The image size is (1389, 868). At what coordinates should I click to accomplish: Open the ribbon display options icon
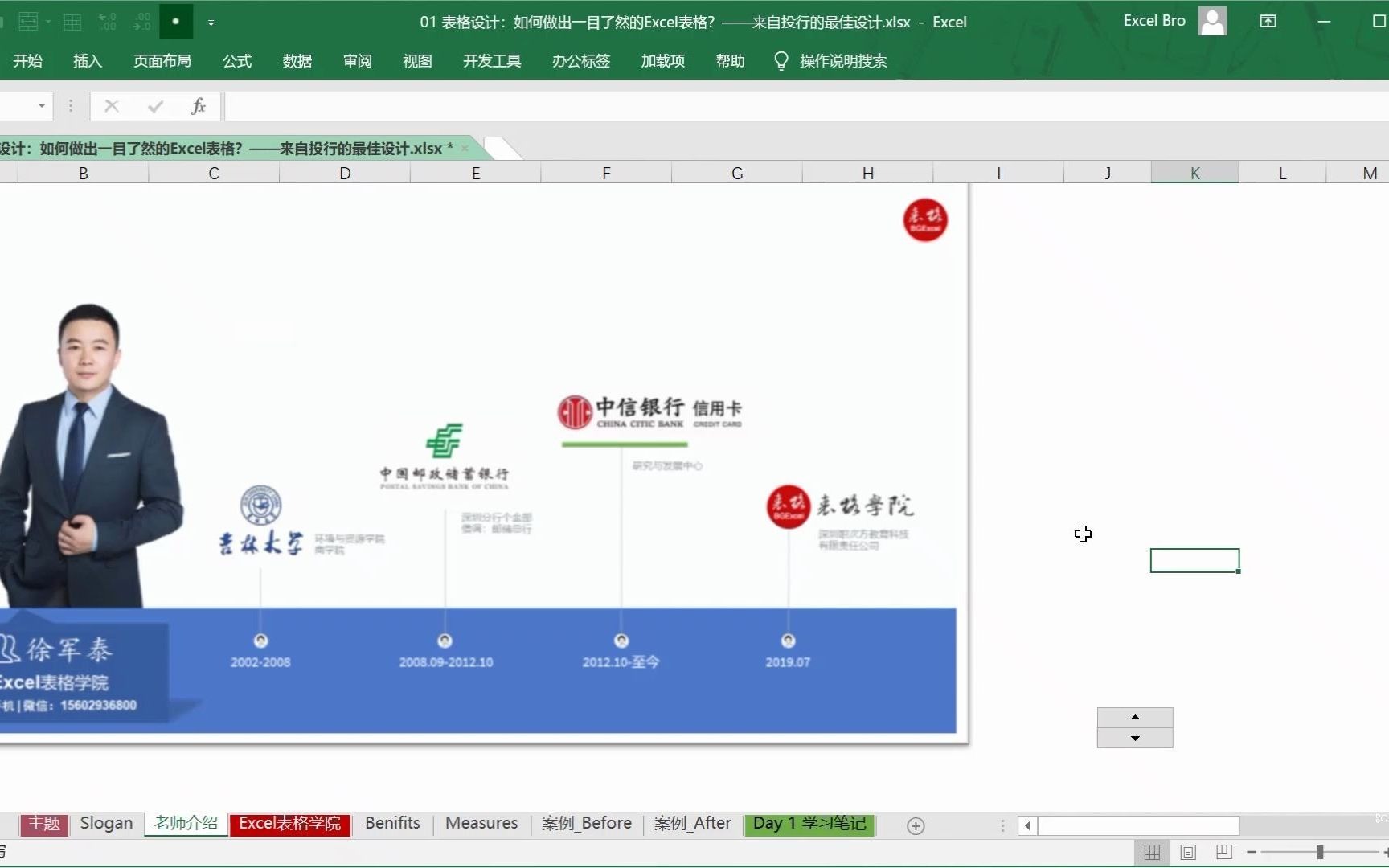coord(1268,22)
